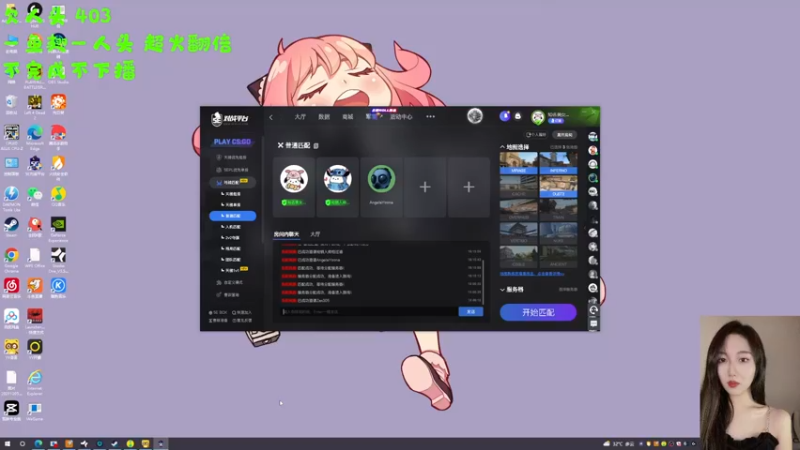Image resolution: width=800 pixels, height=450 pixels.
Task: Focus the chat message input field
Action: point(368,311)
